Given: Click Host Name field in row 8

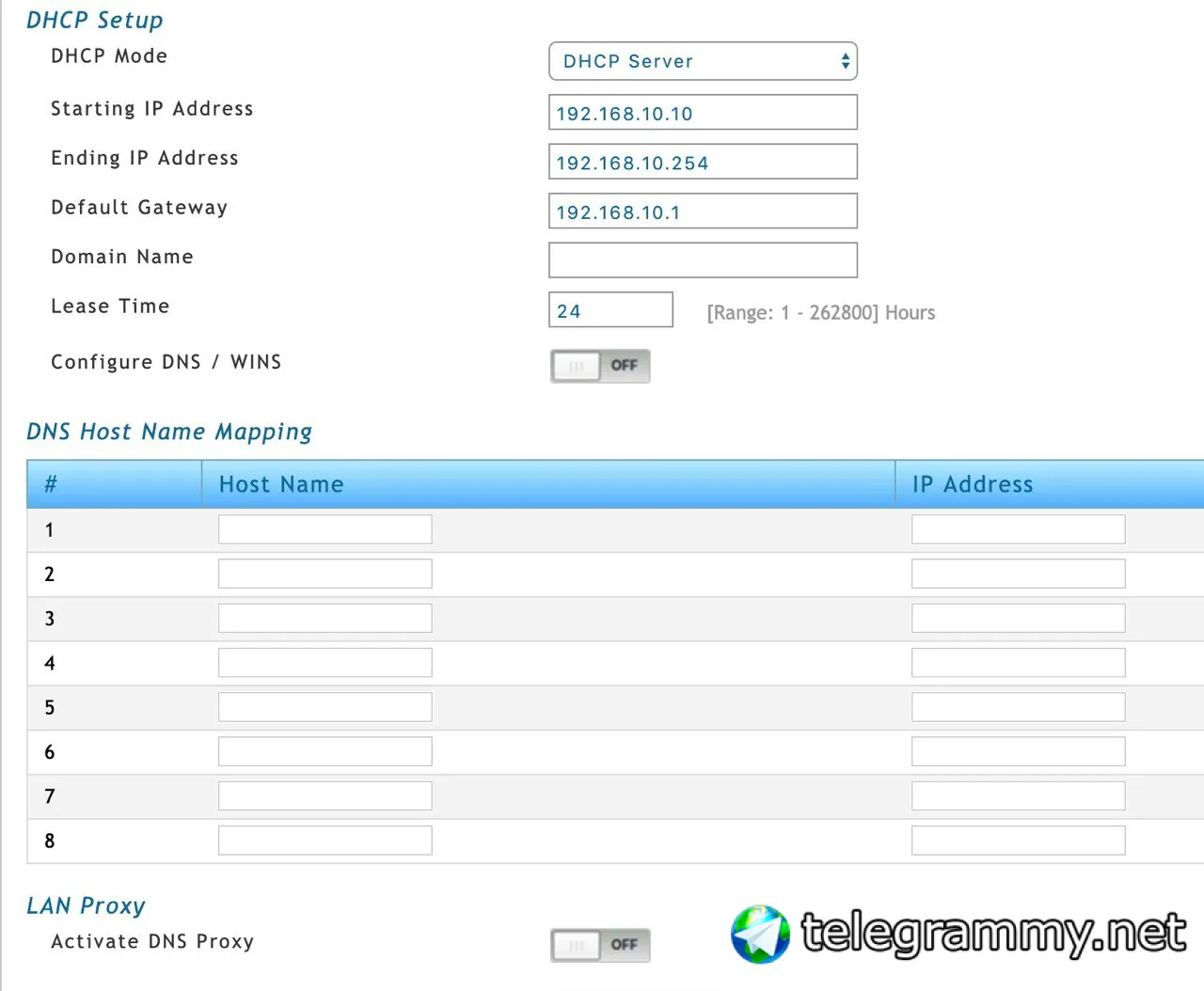Looking at the screenshot, I should coord(325,841).
